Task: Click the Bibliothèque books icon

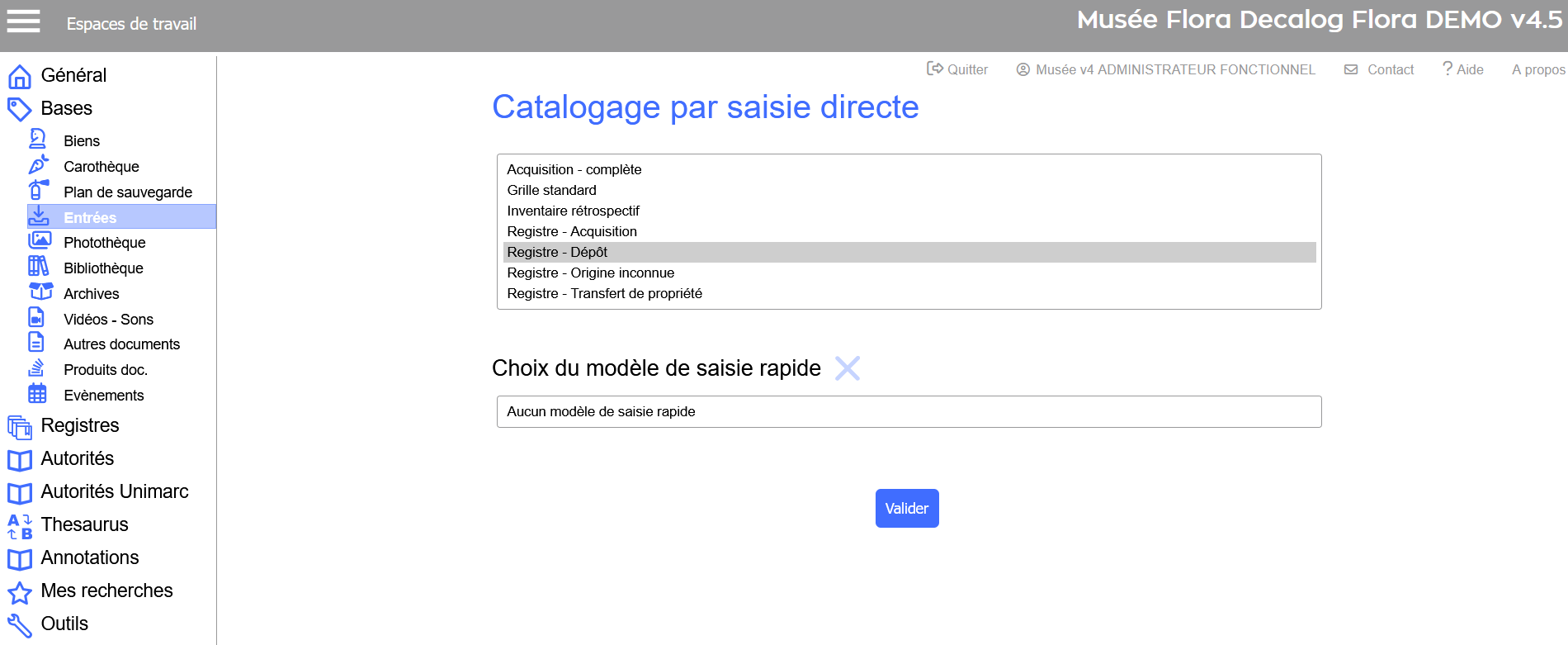Action: pos(38,267)
